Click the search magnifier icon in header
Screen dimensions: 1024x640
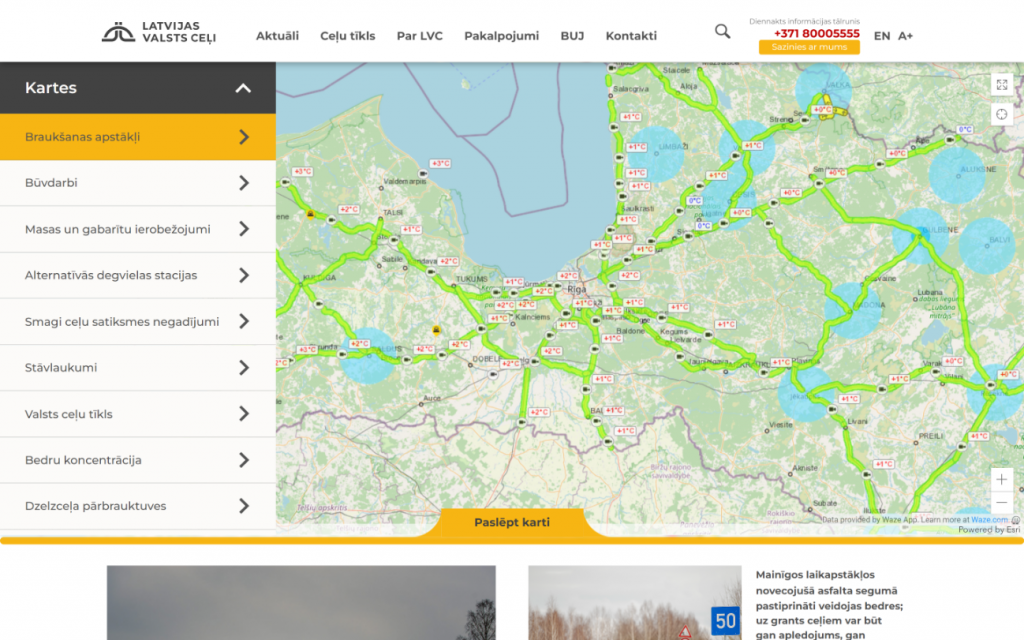[722, 32]
